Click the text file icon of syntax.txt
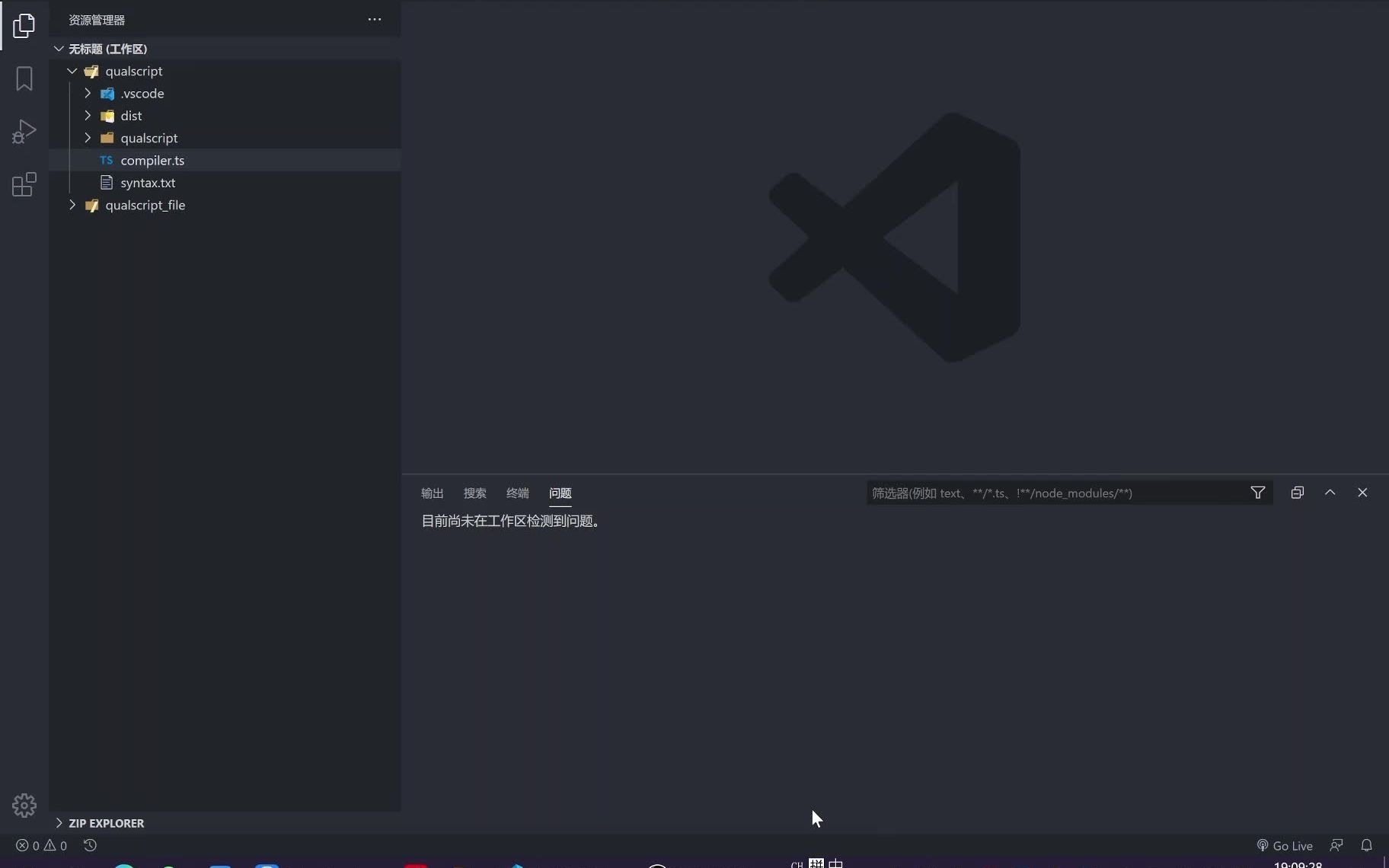This screenshot has width=1389, height=868. [x=107, y=183]
